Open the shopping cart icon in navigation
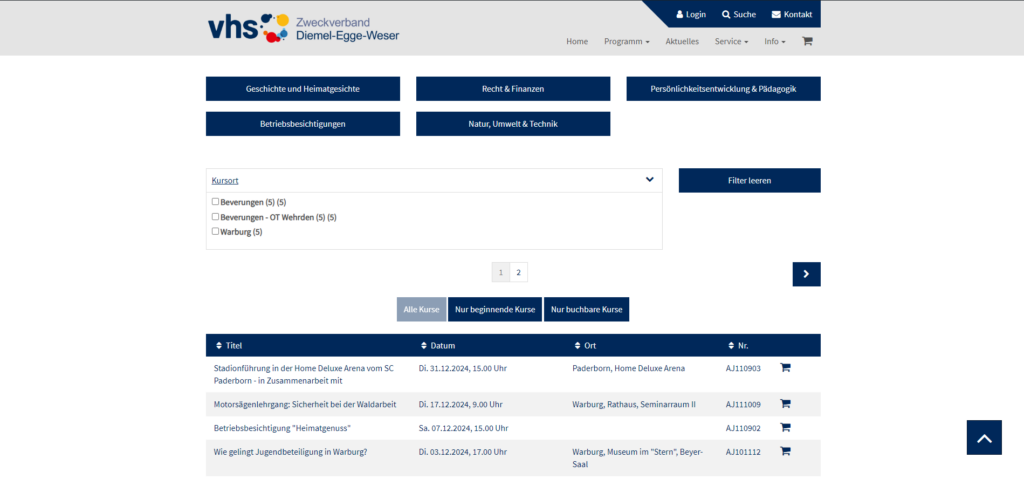Screen dimensions: 1024x479 807,41
